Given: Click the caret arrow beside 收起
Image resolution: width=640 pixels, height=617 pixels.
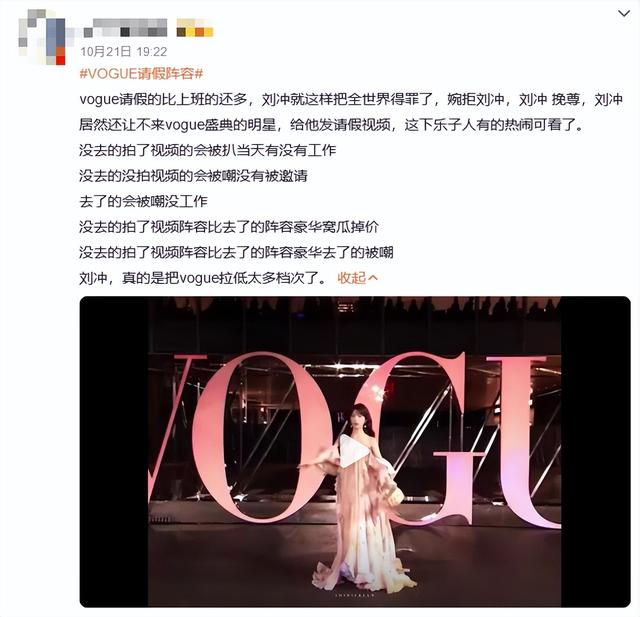Looking at the screenshot, I should click(x=373, y=278).
